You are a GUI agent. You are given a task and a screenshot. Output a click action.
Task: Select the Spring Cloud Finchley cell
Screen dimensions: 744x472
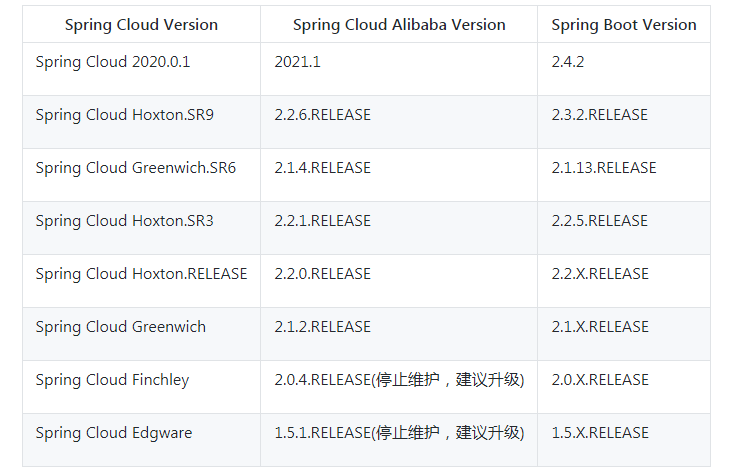(x=141, y=387)
